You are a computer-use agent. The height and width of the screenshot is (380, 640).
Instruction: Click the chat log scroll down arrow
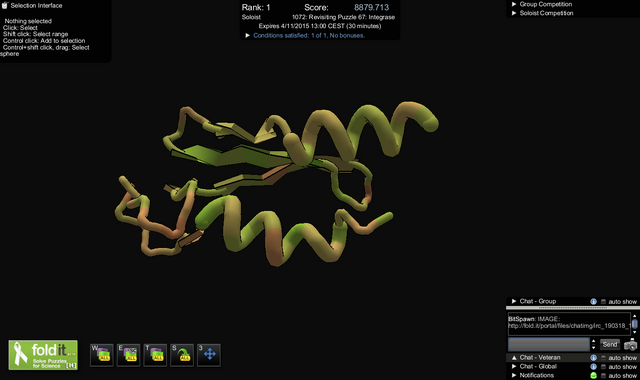pos(634,332)
